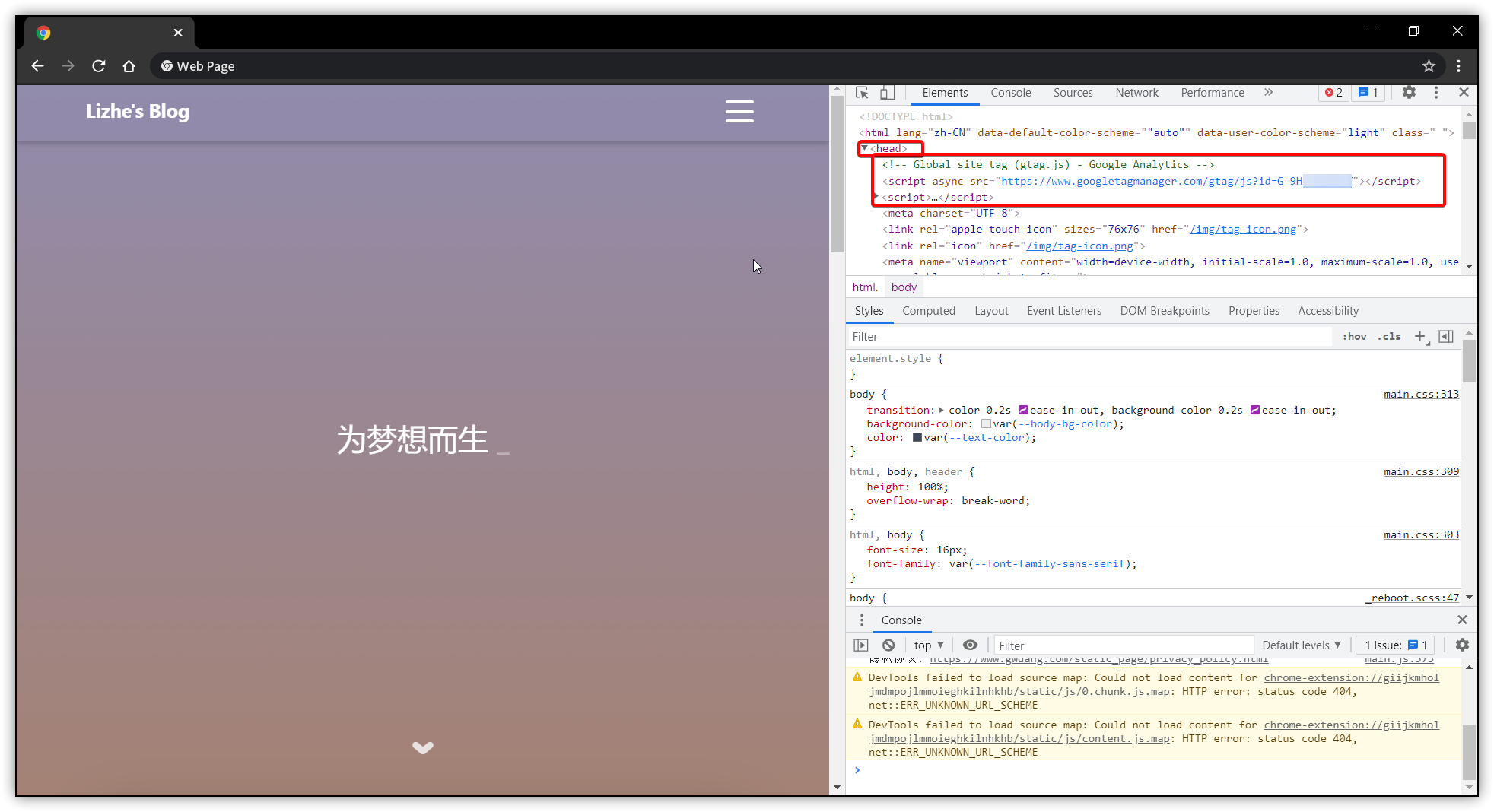
Task: Show the console sidebar
Action: tap(860, 645)
